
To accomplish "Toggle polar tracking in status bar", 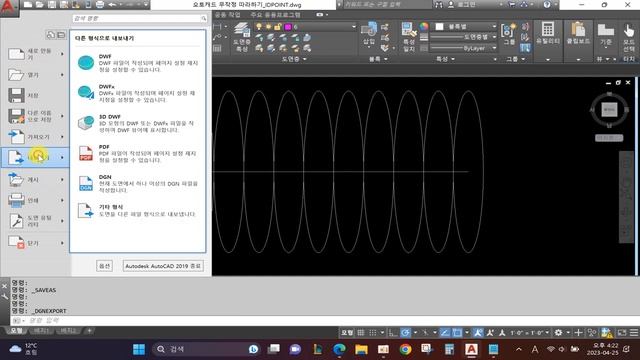I will pos(405,333).
